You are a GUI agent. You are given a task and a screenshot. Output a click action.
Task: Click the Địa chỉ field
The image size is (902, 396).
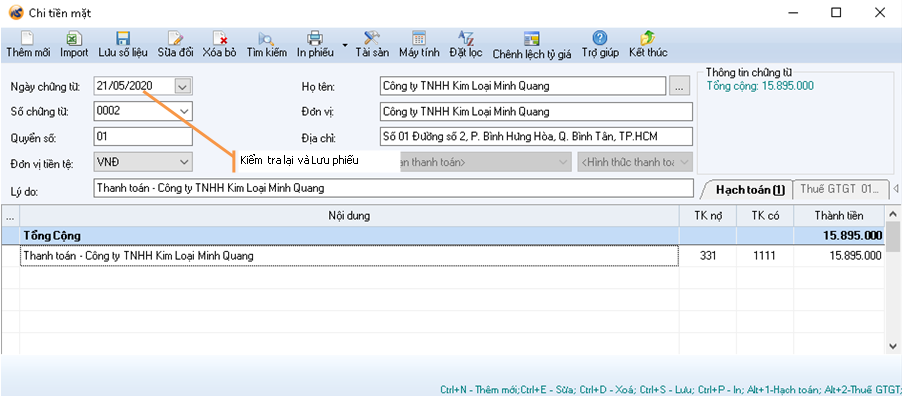pyautogui.click(x=536, y=136)
